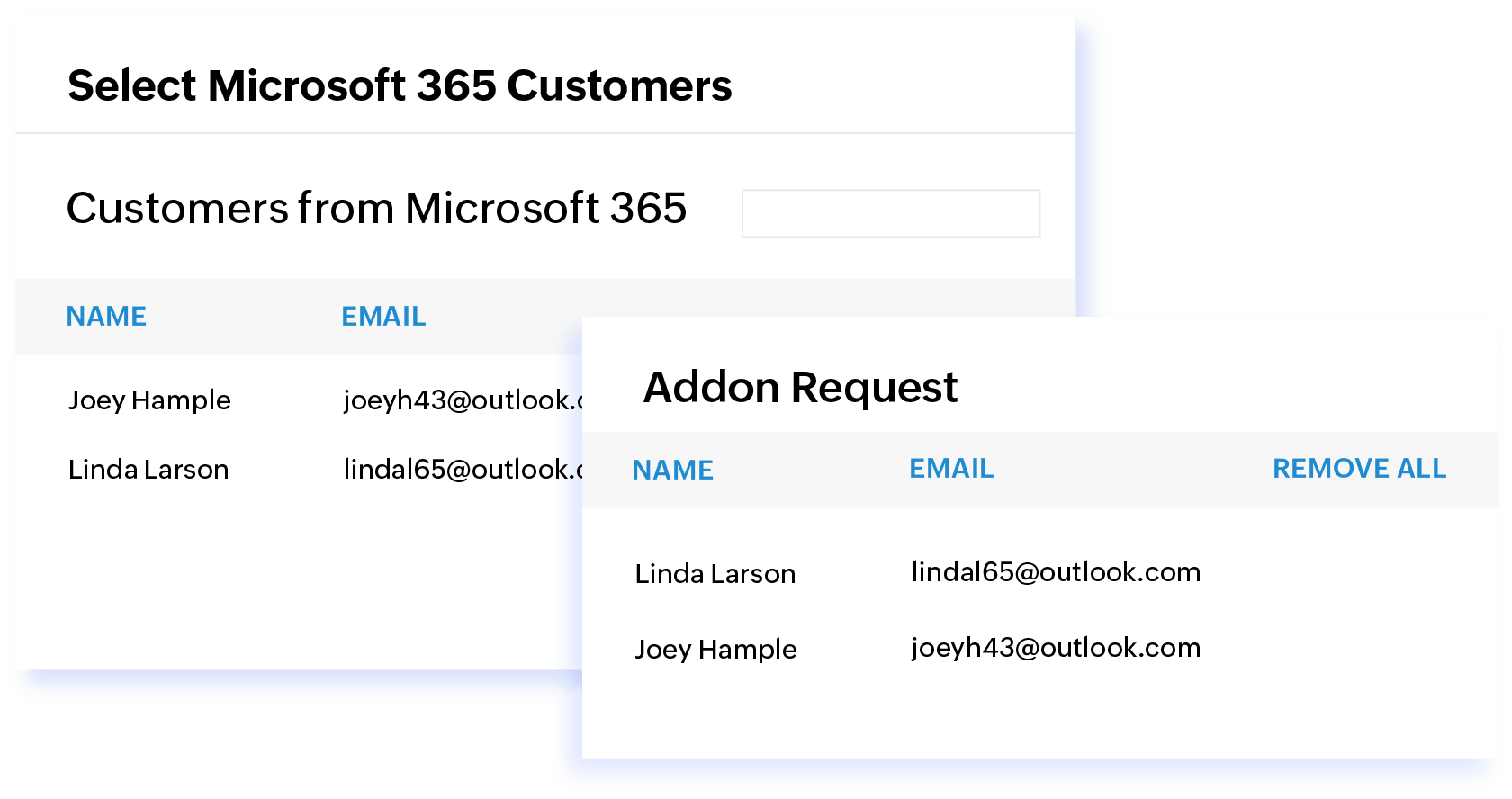Select Linda Larson in the Addon Request list
1512x799 pixels.
click(715, 574)
